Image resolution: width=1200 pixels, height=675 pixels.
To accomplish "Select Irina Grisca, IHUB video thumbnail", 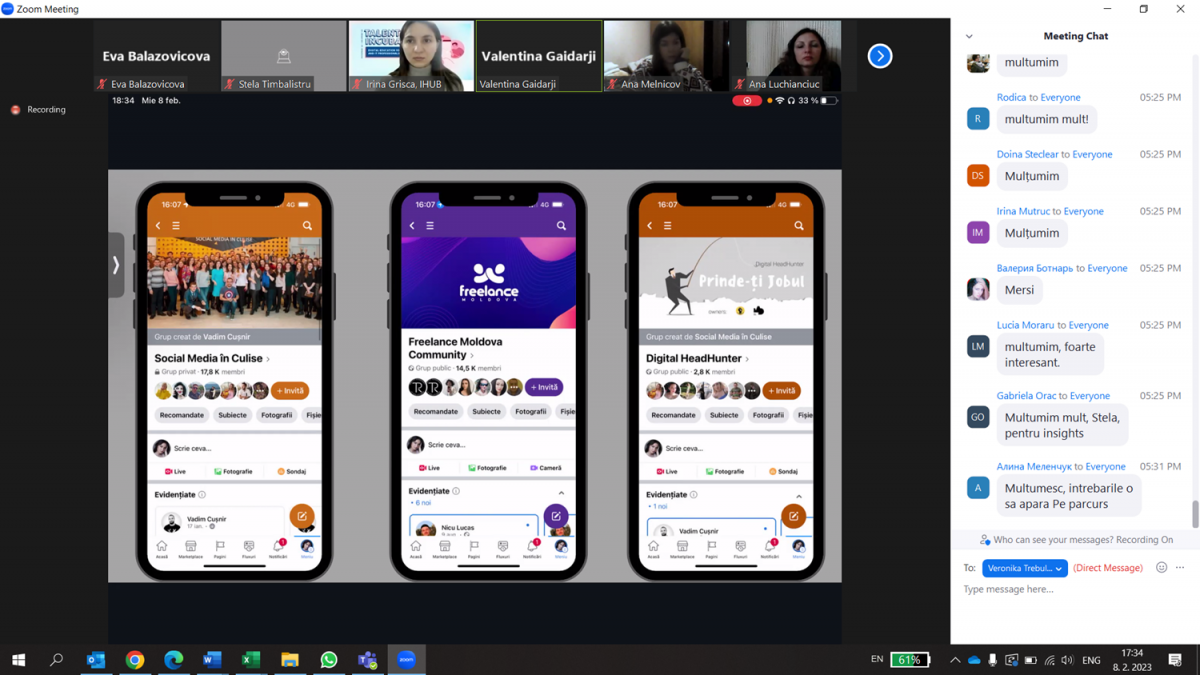I will click(411, 56).
